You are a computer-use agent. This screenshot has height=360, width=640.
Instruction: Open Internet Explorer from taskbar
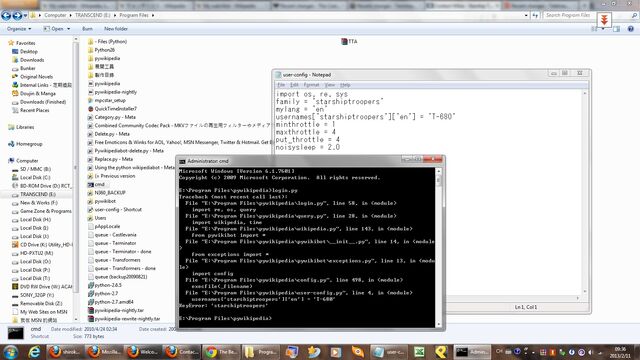click(x=34, y=352)
